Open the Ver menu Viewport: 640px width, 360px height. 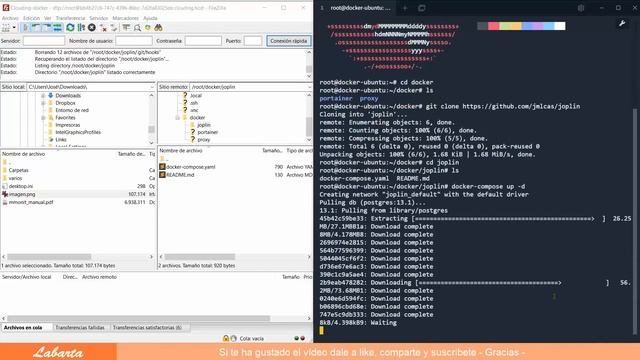click(48, 18)
